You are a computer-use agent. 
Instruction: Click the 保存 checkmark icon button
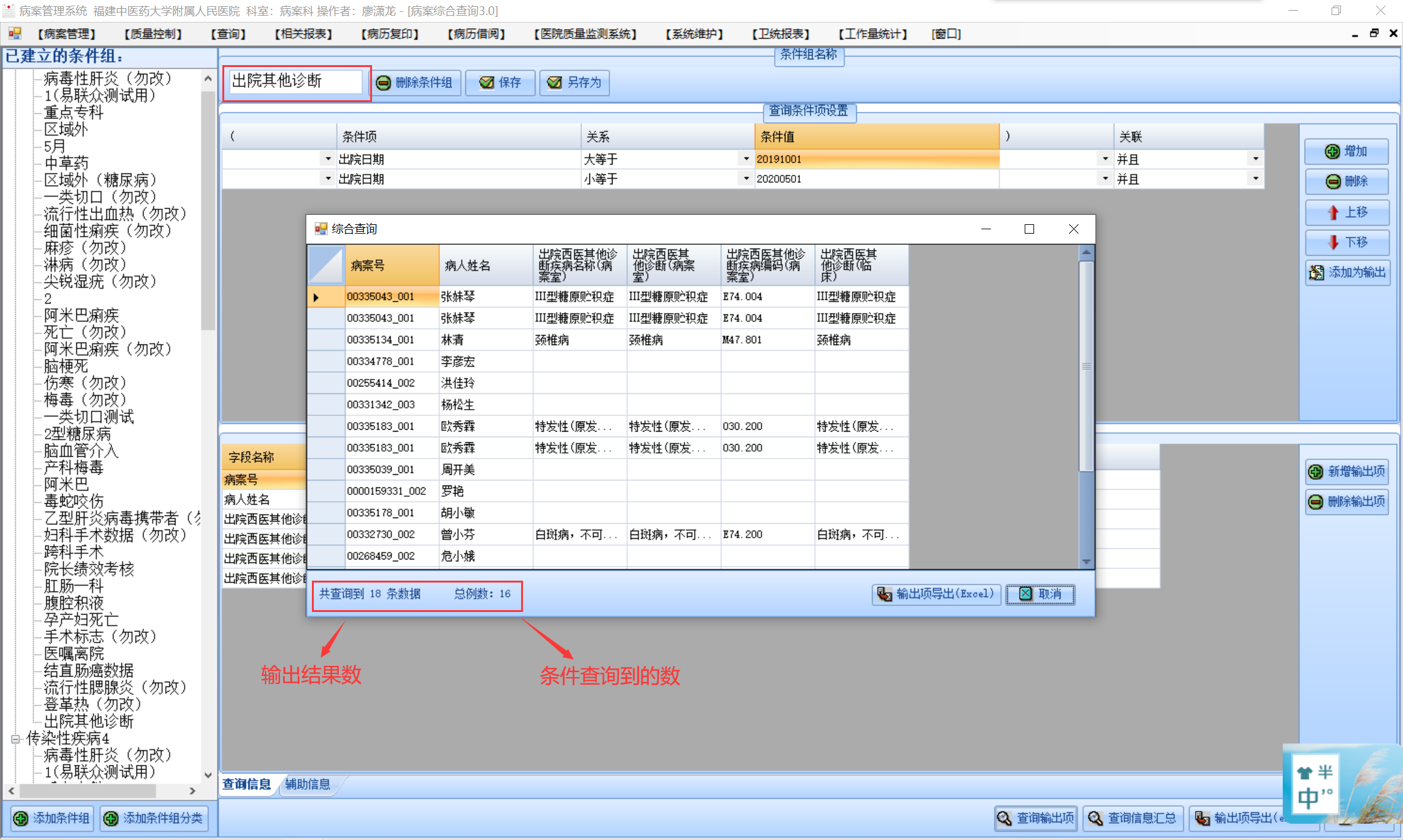pyautogui.click(x=487, y=83)
